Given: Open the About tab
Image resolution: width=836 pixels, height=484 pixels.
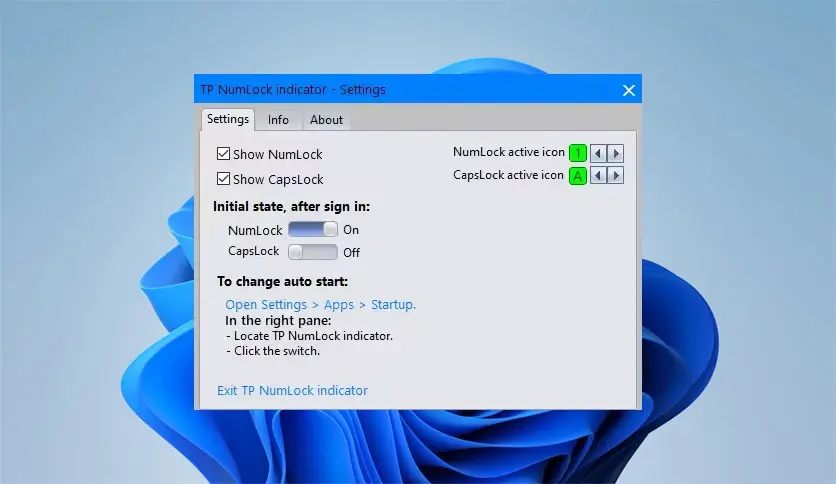Looking at the screenshot, I should coord(326,120).
